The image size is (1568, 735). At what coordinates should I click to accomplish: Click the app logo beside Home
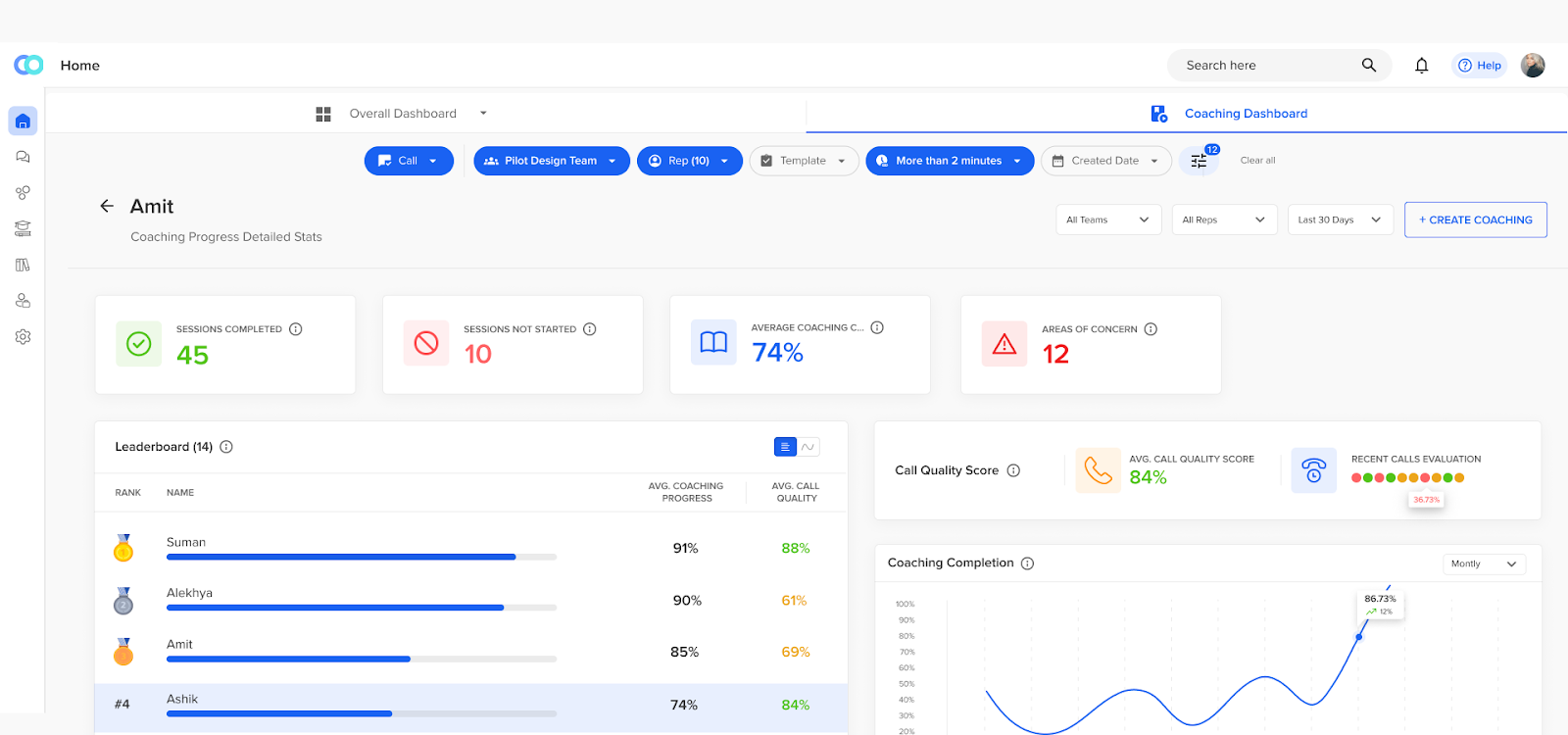pos(28,65)
